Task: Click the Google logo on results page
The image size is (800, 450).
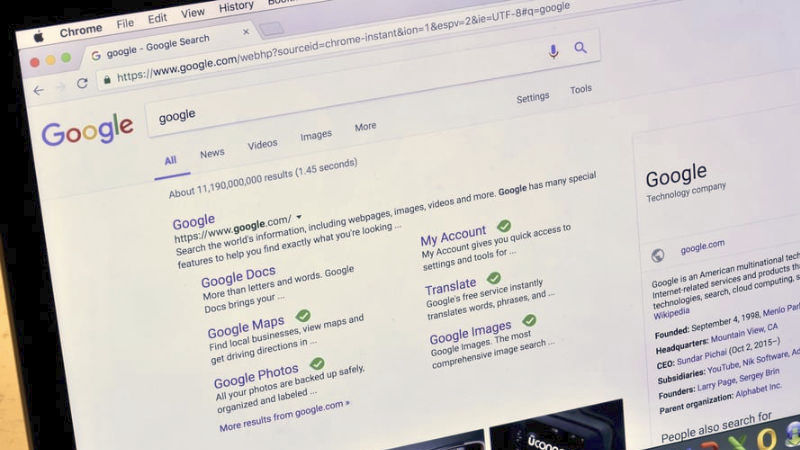Action: tap(88, 130)
